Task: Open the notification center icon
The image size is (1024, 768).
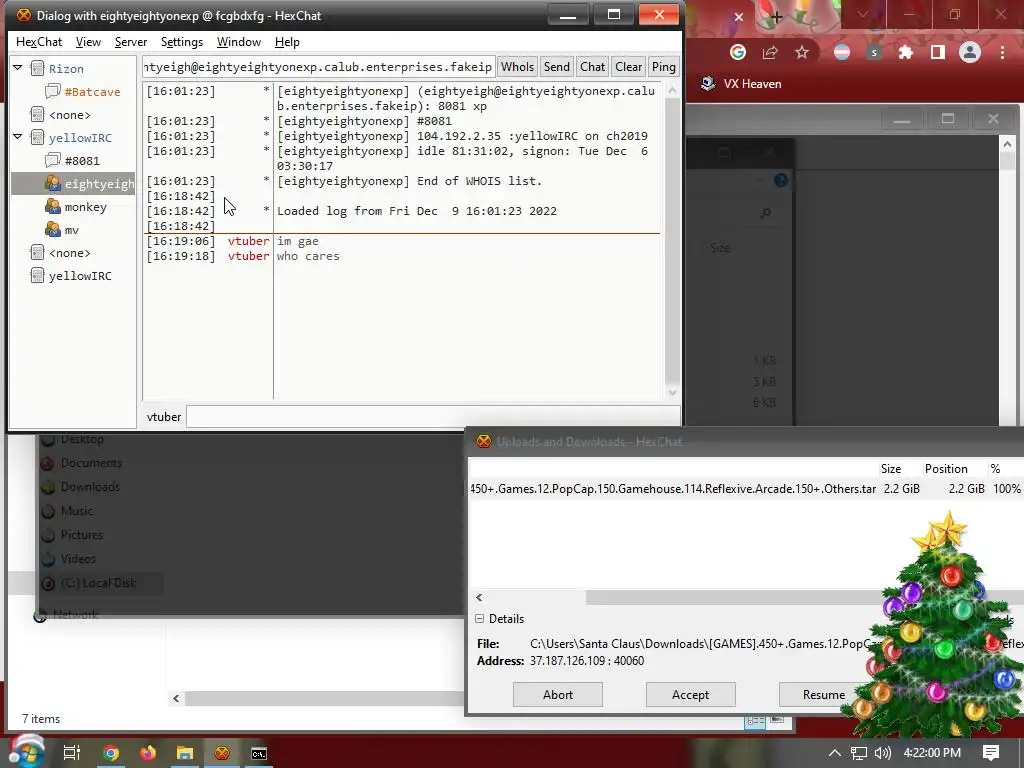Action: pyautogui.click(x=991, y=753)
